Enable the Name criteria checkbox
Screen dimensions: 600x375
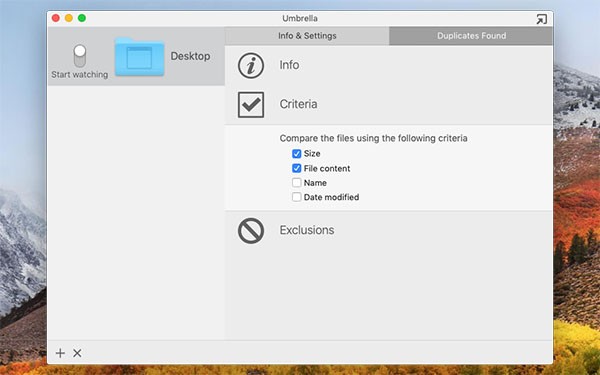pos(297,183)
